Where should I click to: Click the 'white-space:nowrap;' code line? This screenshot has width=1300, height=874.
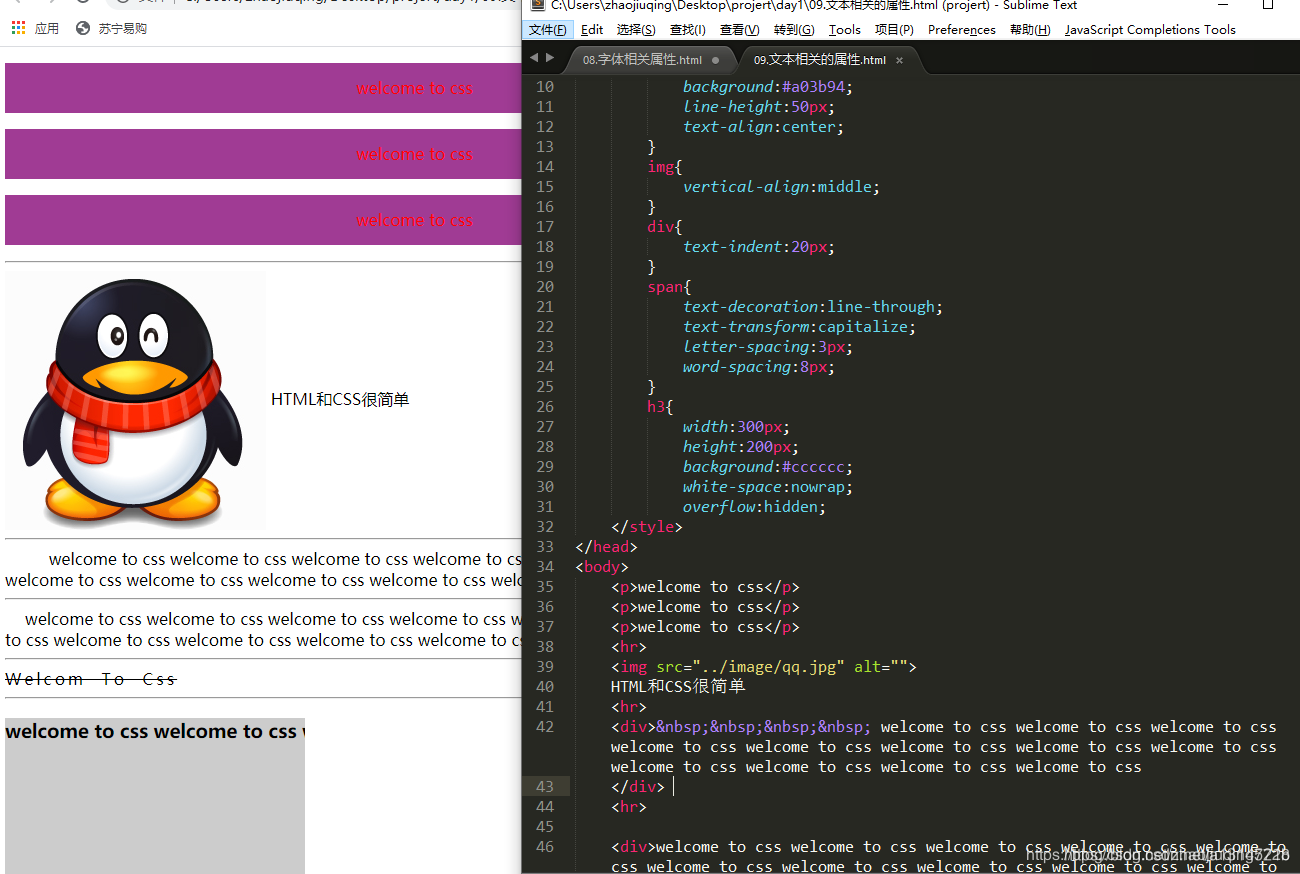coord(768,487)
